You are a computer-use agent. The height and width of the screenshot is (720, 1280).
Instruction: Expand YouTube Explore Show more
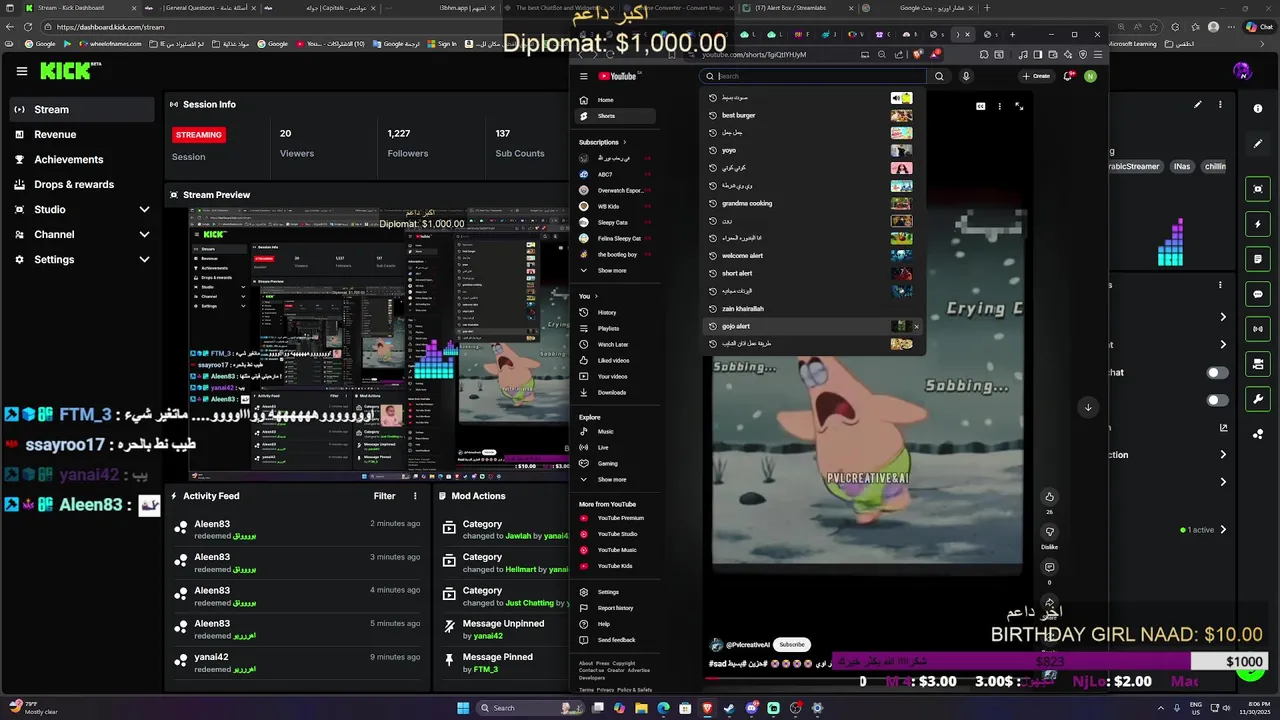(x=612, y=479)
